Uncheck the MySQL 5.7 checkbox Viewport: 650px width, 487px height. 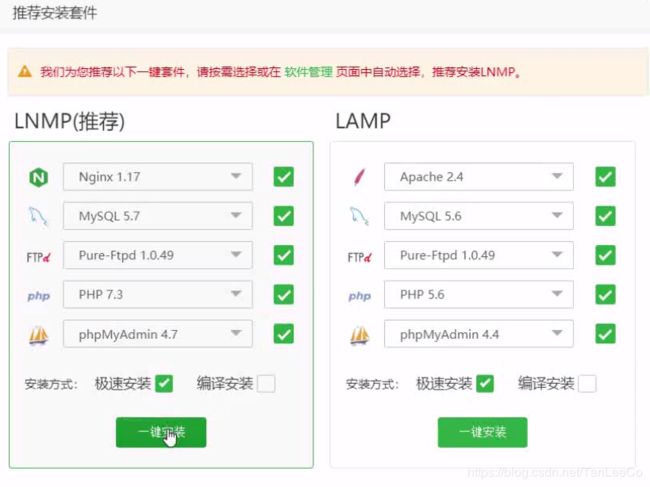click(284, 216)
